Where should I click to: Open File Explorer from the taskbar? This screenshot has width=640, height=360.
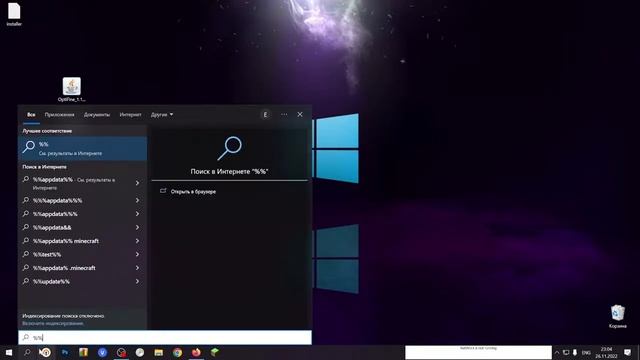(x=159, y=352)
